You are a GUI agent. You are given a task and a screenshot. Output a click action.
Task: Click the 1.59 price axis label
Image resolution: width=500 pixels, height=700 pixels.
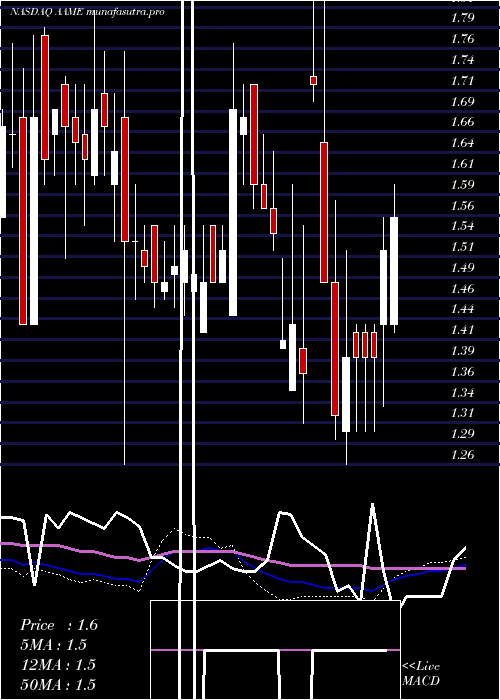coord(462,185)
